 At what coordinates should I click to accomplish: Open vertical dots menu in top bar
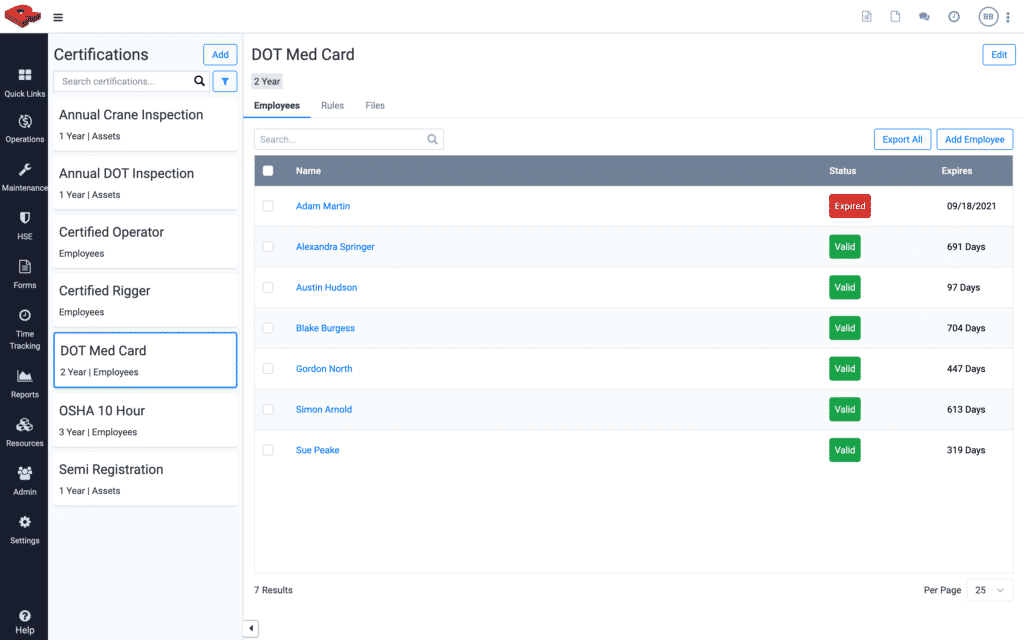[x=1008, y=17]
